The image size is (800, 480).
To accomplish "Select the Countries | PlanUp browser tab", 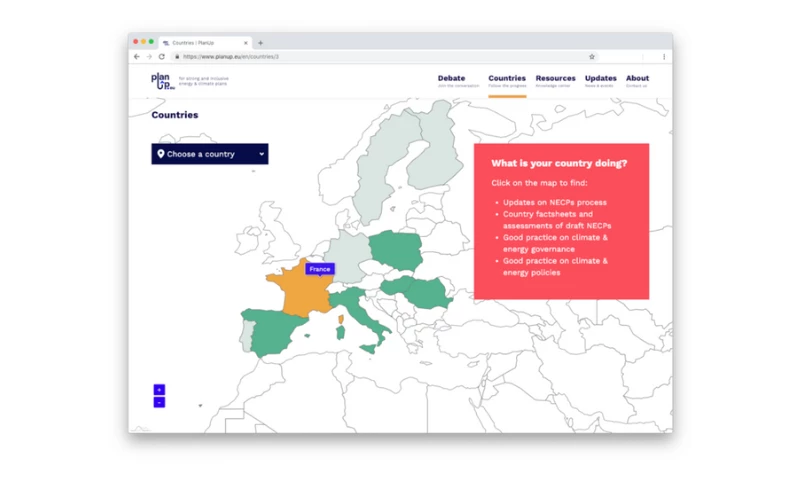I will (200, 43).
